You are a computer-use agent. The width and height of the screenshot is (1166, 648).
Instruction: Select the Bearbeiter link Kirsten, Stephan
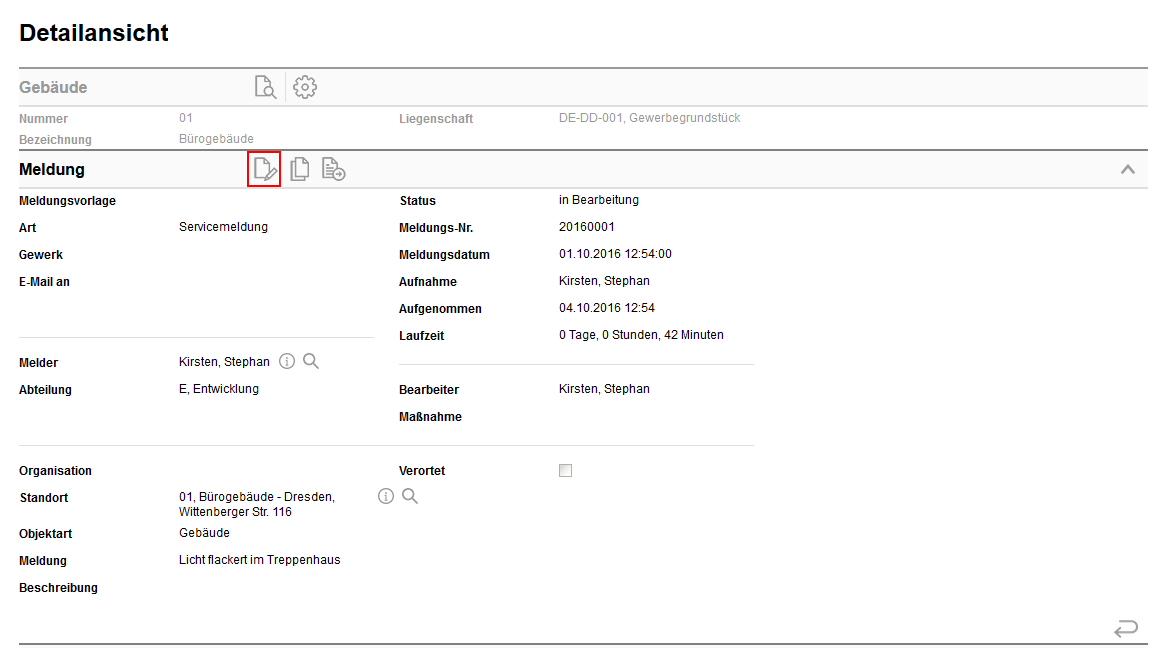604,389
